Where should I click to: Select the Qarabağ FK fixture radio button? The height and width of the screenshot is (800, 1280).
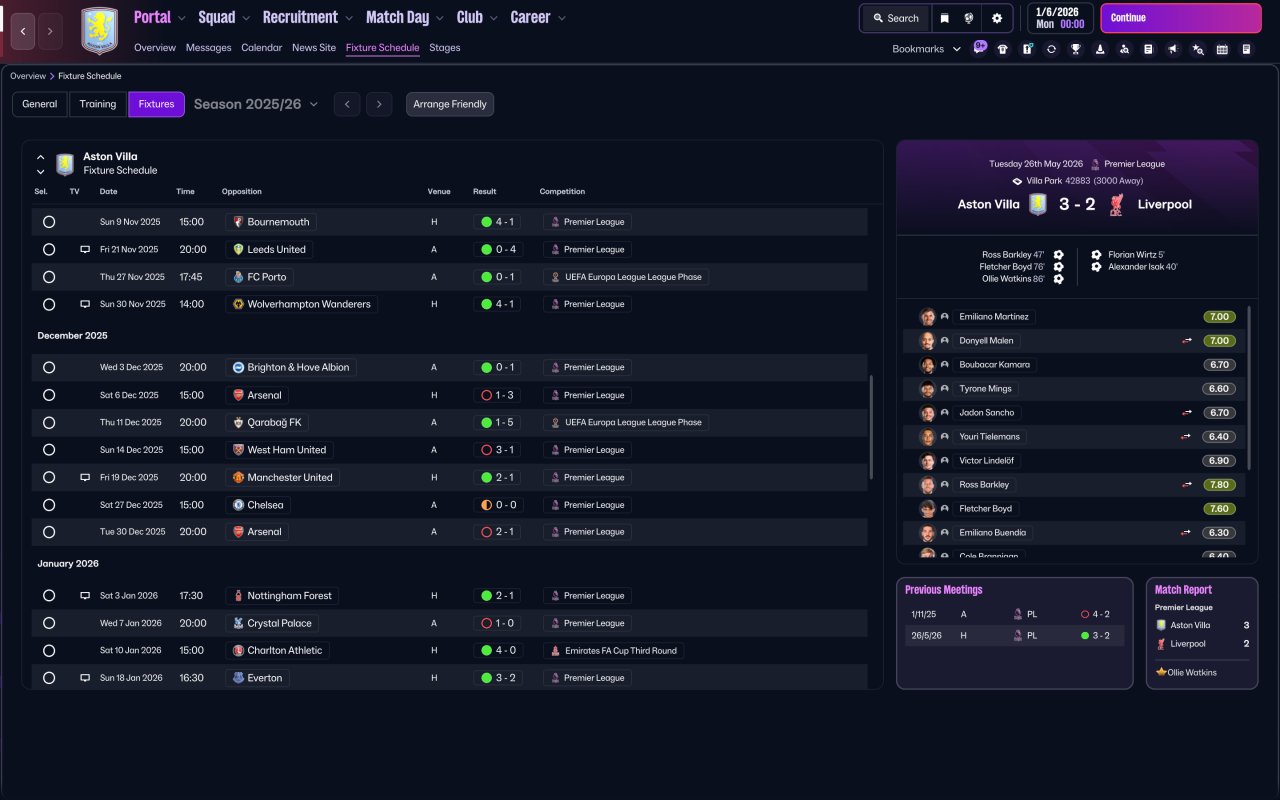pos(49,423)
